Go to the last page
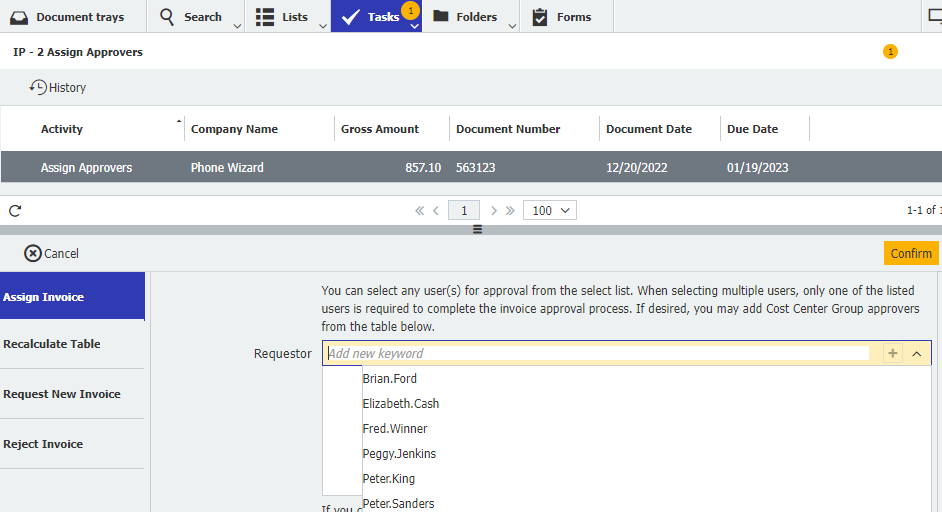 click(x=510, y=210)
